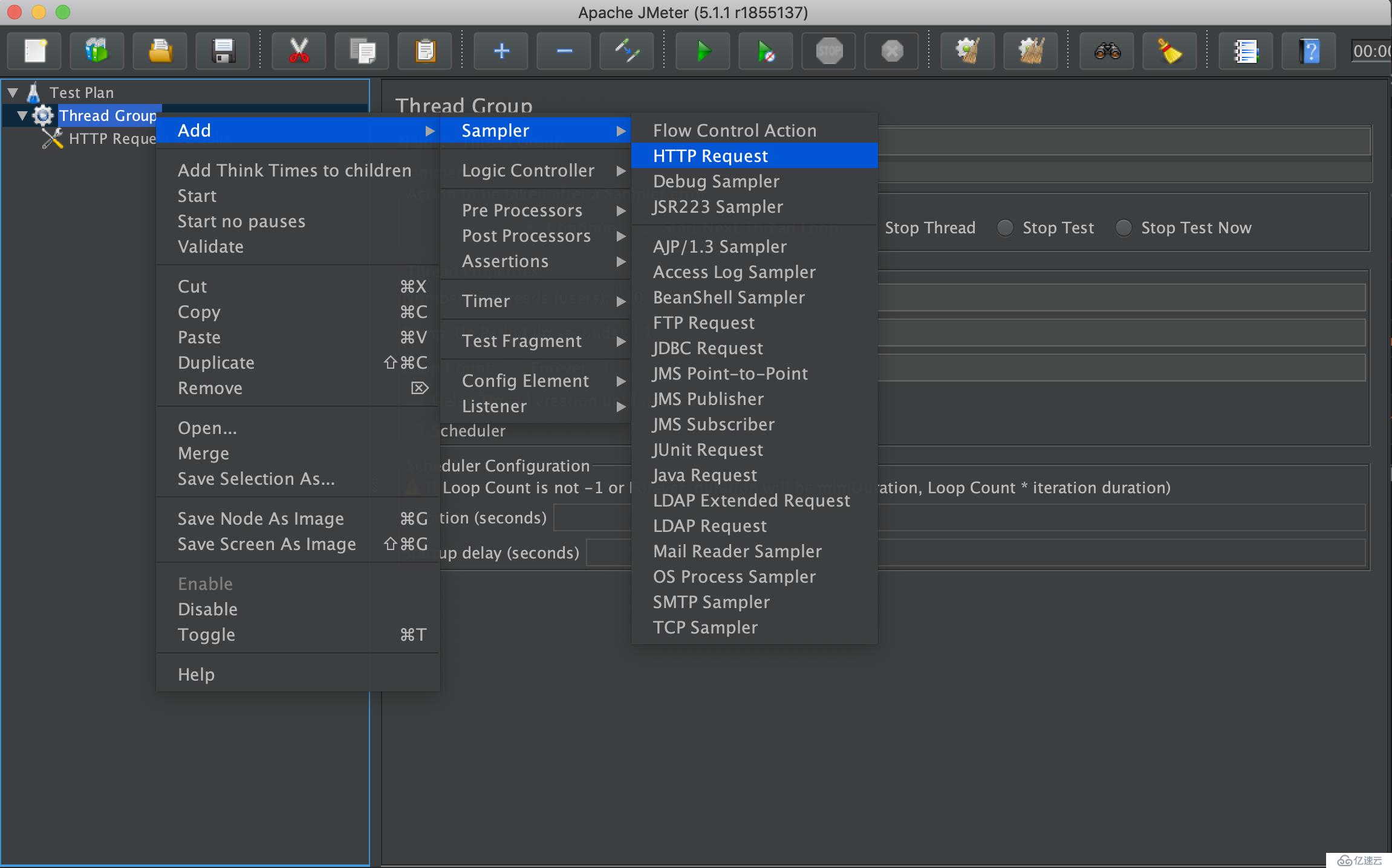Viewport: 1392px width, 868px height.
Task: Click the Stop sign icon
Action: (x=829, y=51)
